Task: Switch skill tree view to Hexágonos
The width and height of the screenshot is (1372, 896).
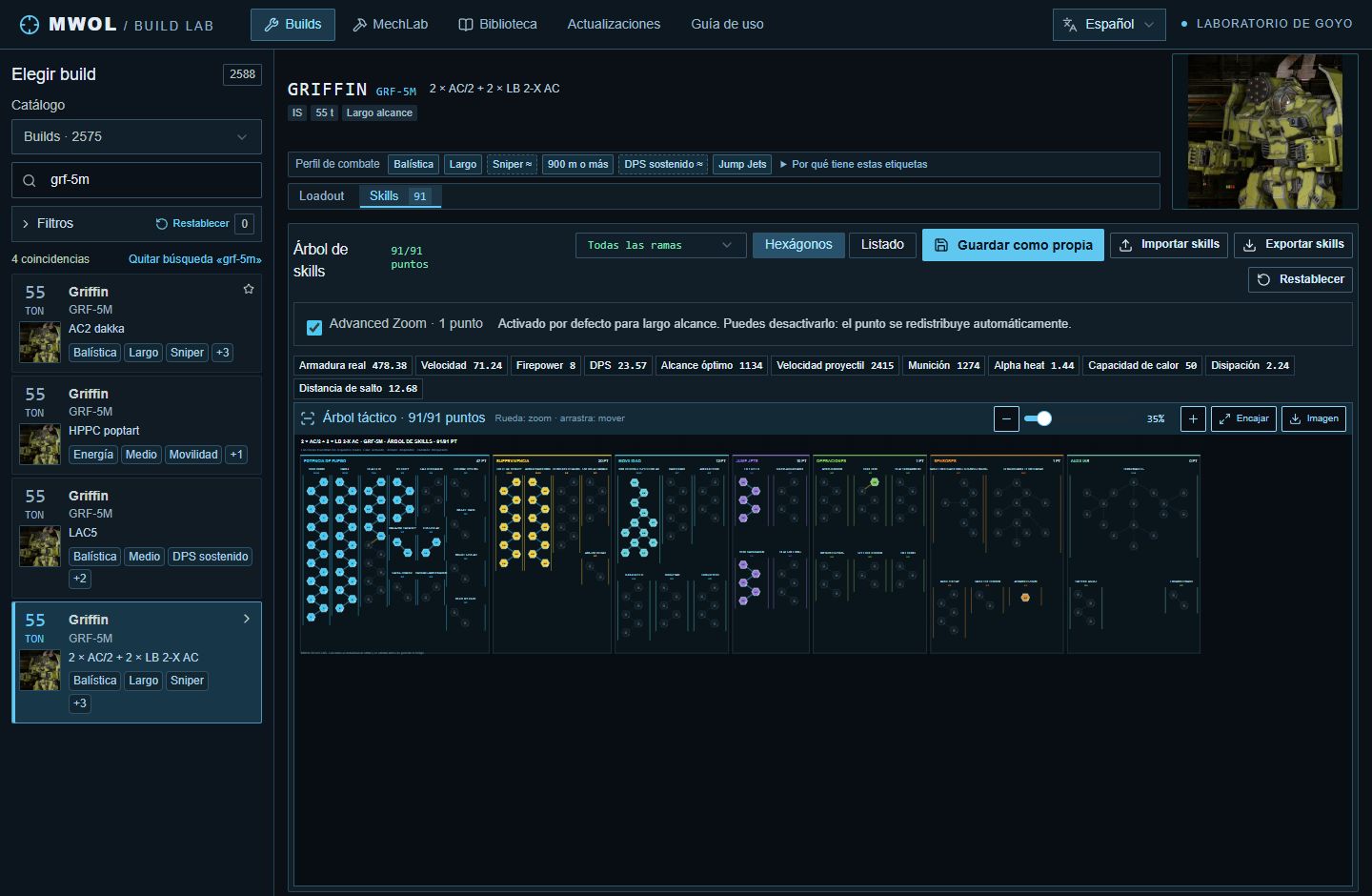Action: click(x=797, y=245)
